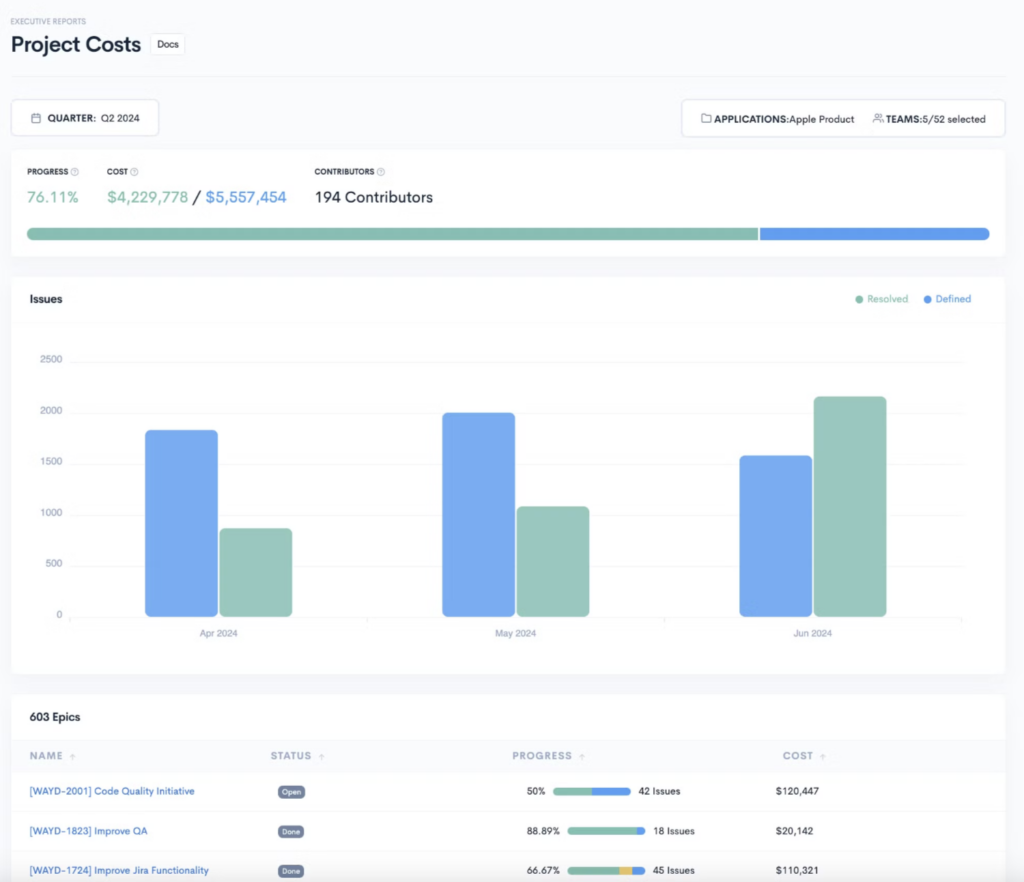Click the people icon beside Teams
The image size is (1024, 882).
point(877,119)
